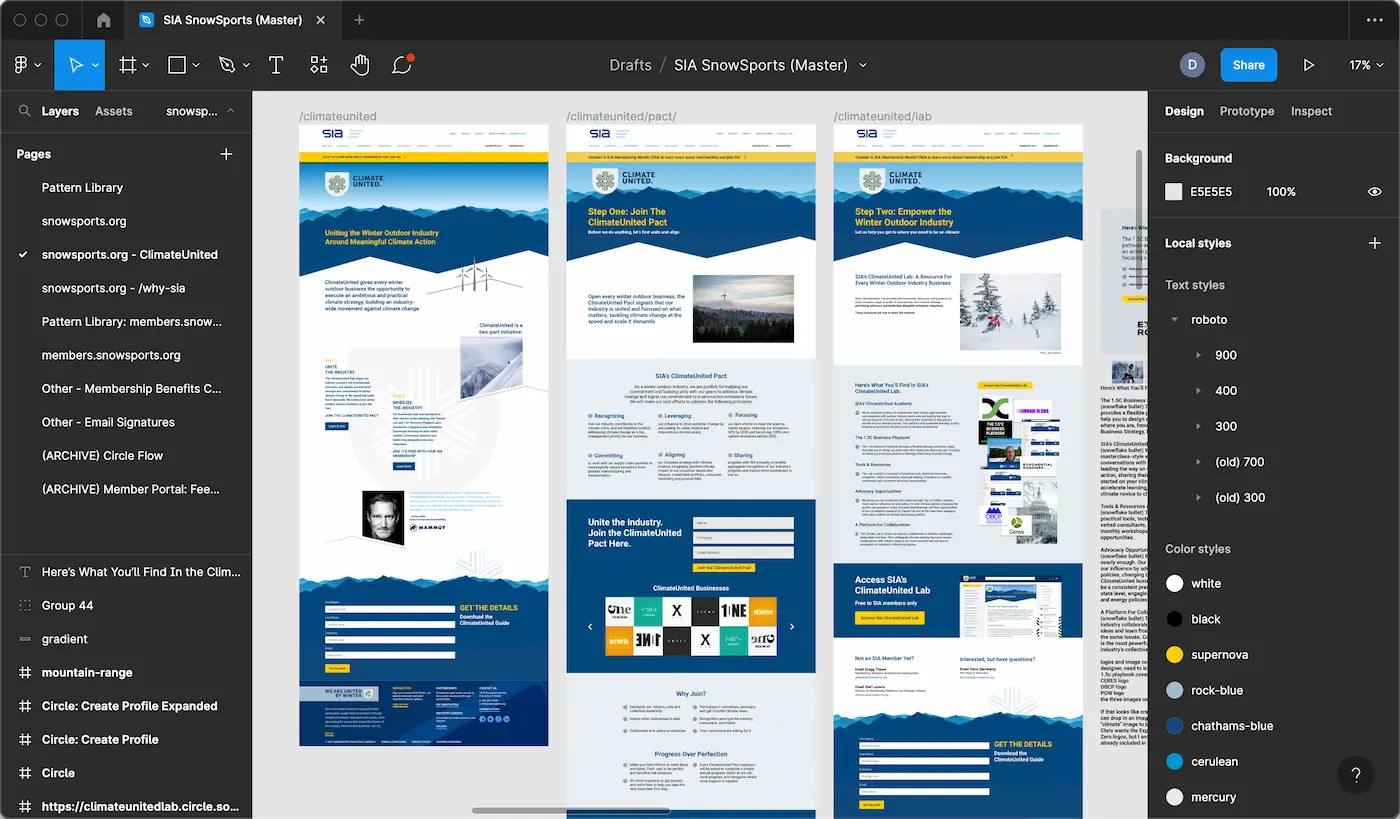Click the Present play icon
Viewport: 1400px width, 819px height.
1309,65
